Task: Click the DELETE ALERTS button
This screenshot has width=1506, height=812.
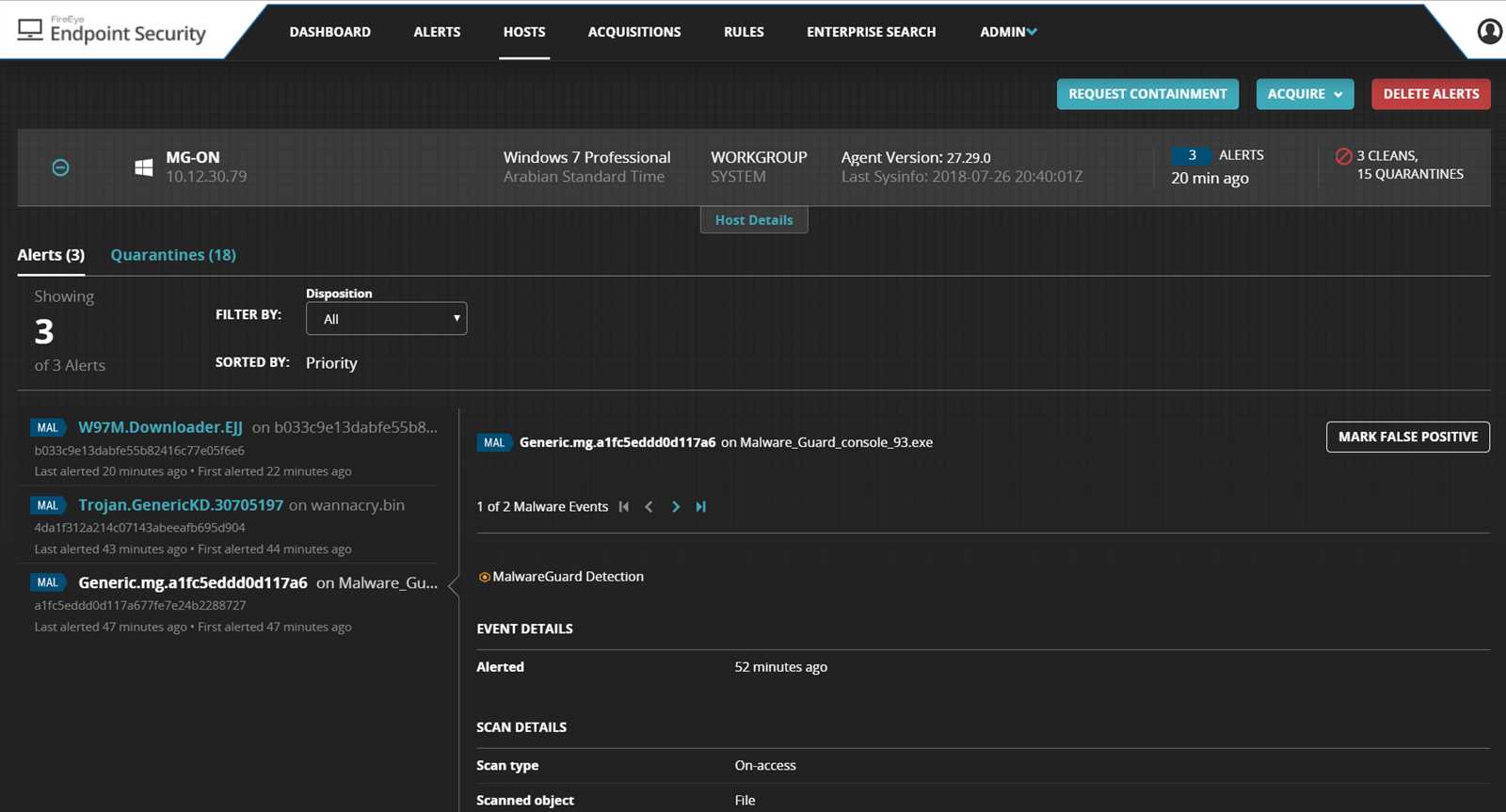Action: click(1431, 94)
